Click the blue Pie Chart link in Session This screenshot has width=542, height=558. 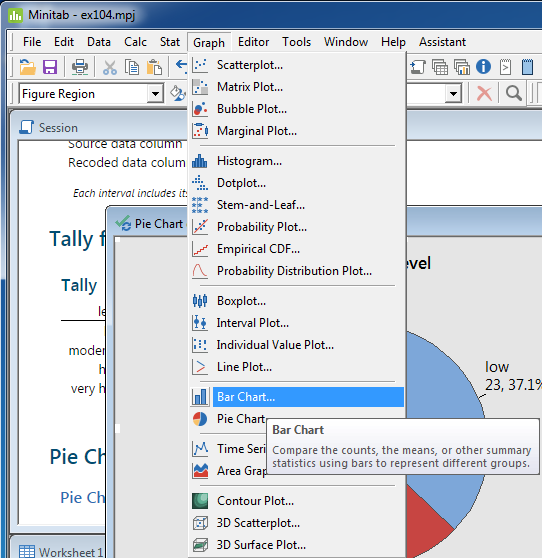[x=83, y=497]
